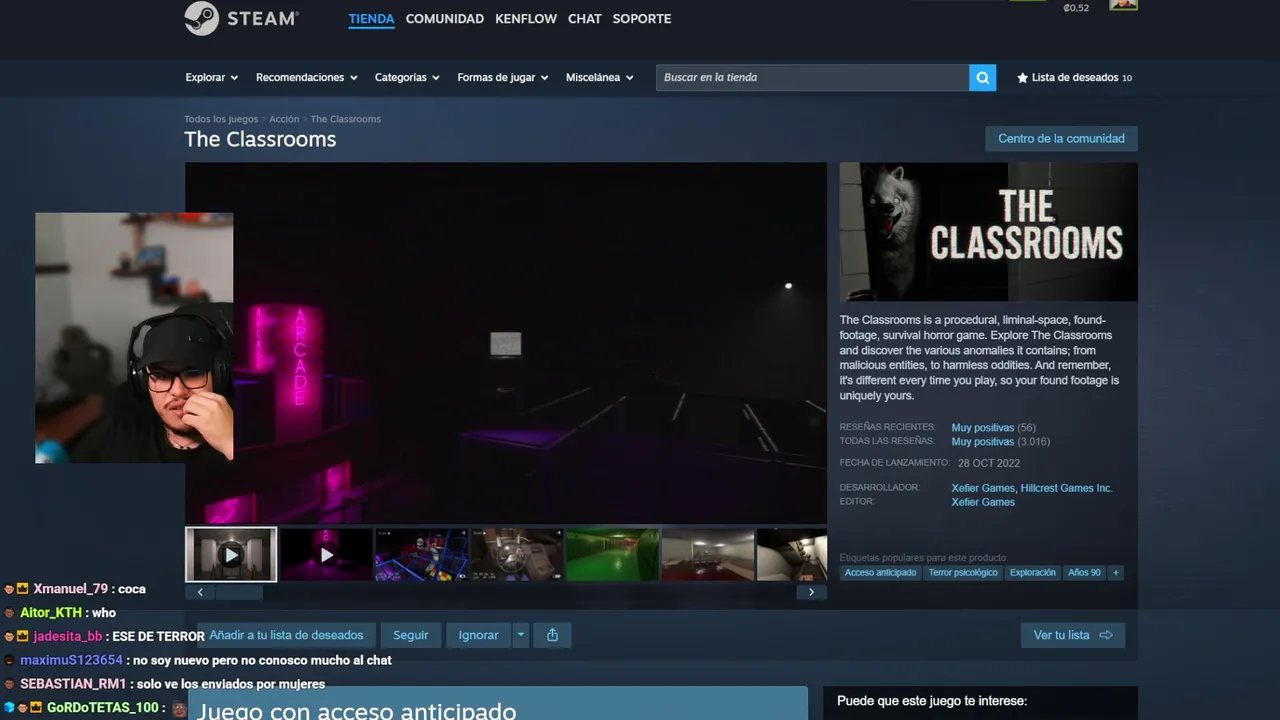Click the 'DESARROLLADOR:' label
The width and height of the screenshot is (1280, 720).
[879, 488]
